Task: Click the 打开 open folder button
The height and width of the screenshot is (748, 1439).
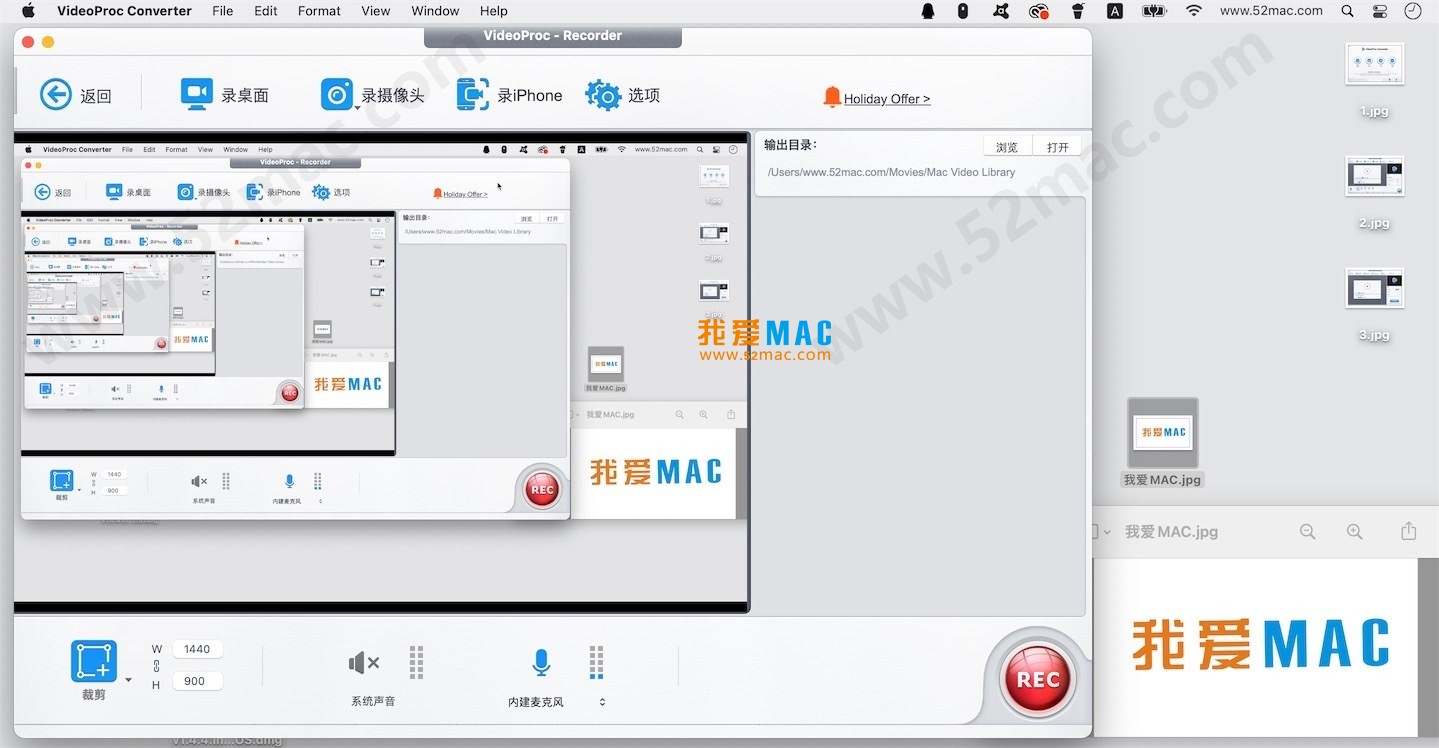Action: (x=1058, y=147)
